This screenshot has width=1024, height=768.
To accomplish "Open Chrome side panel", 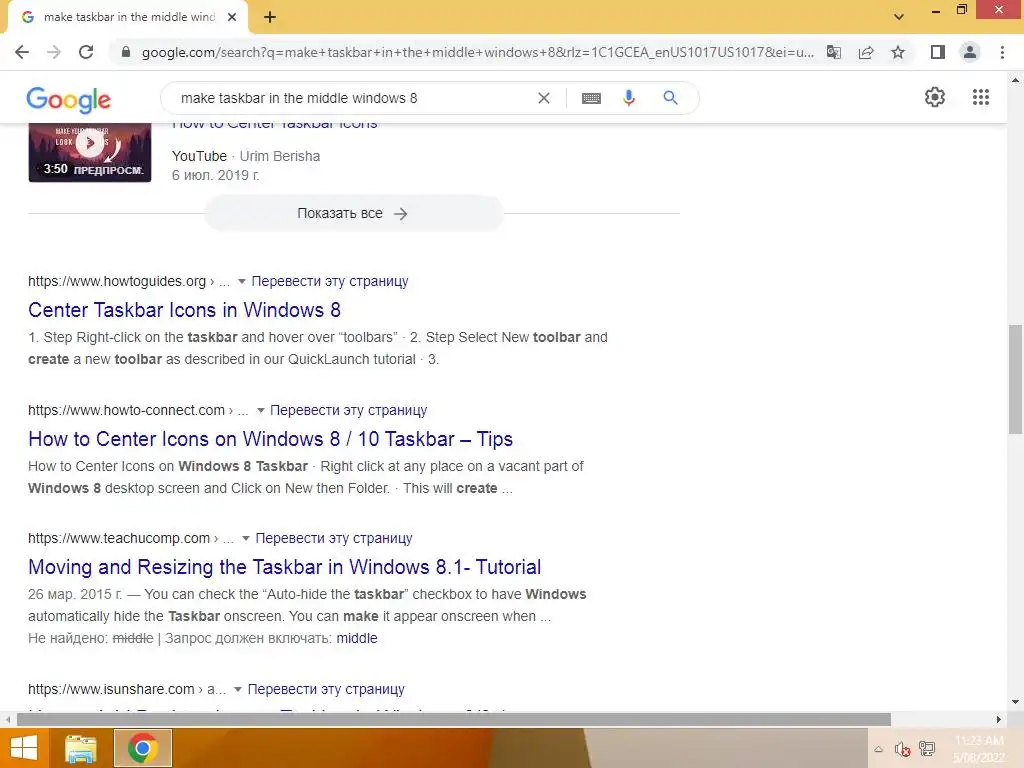I will 938,52.
